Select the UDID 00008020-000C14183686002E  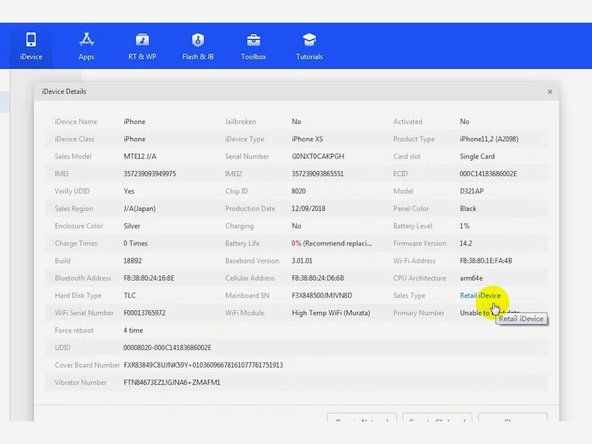point(167,347)
